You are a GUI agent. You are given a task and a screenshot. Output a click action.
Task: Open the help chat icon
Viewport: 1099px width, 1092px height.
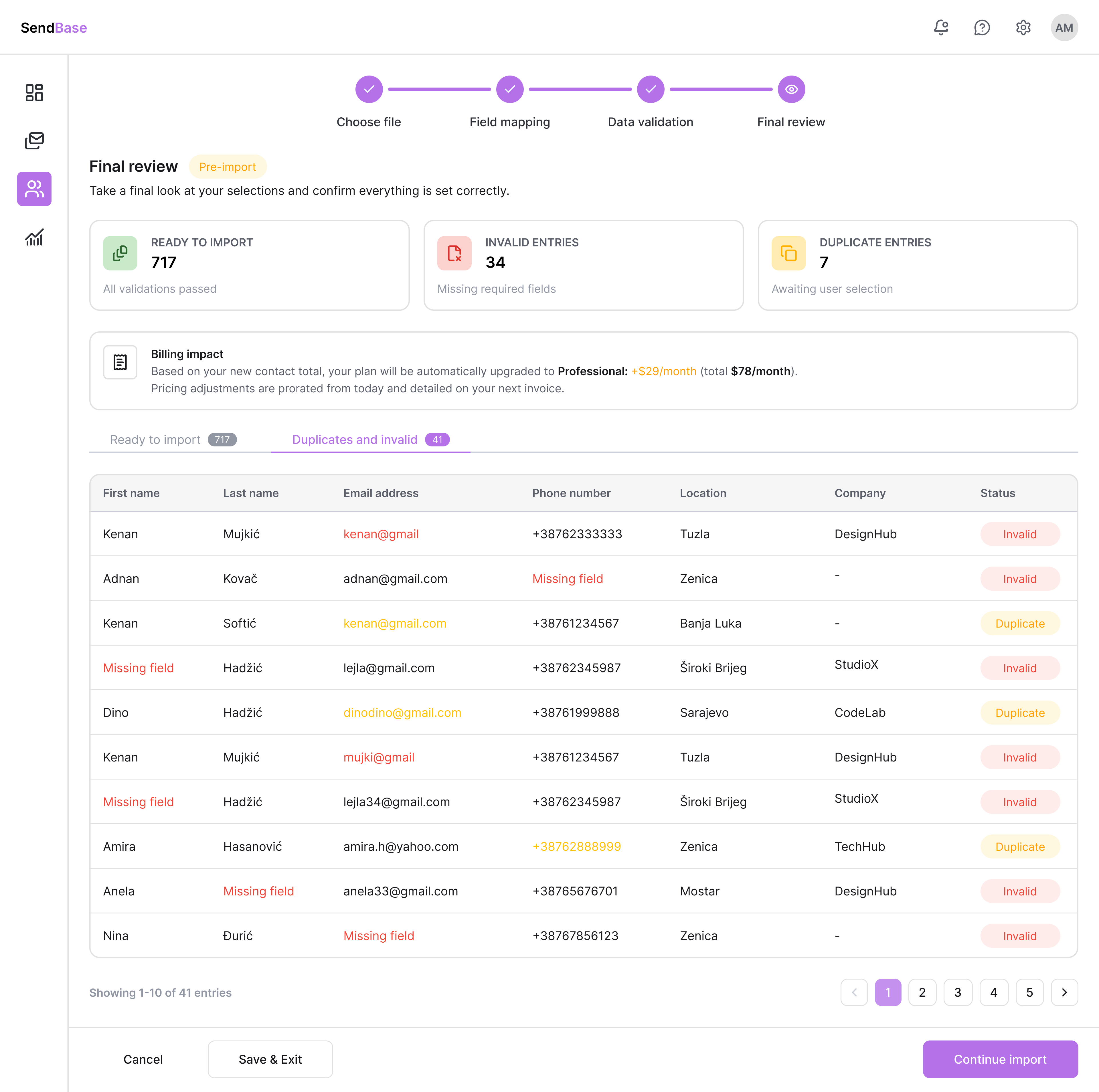coord(982,27)
